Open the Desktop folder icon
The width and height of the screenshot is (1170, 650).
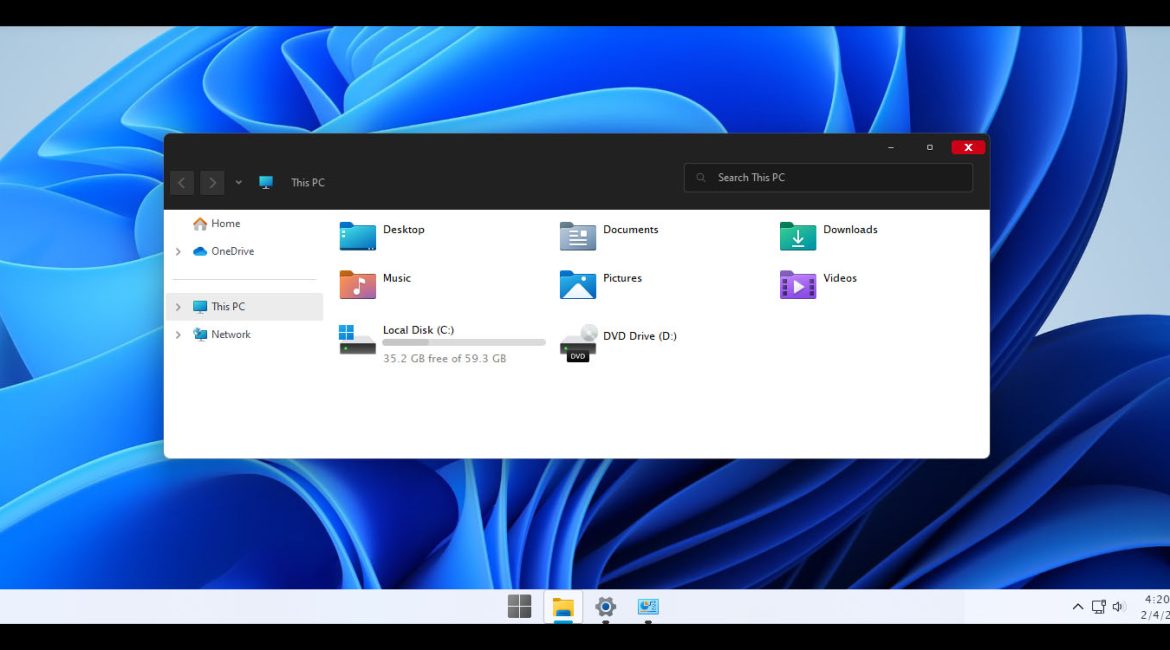coord(357,236)
